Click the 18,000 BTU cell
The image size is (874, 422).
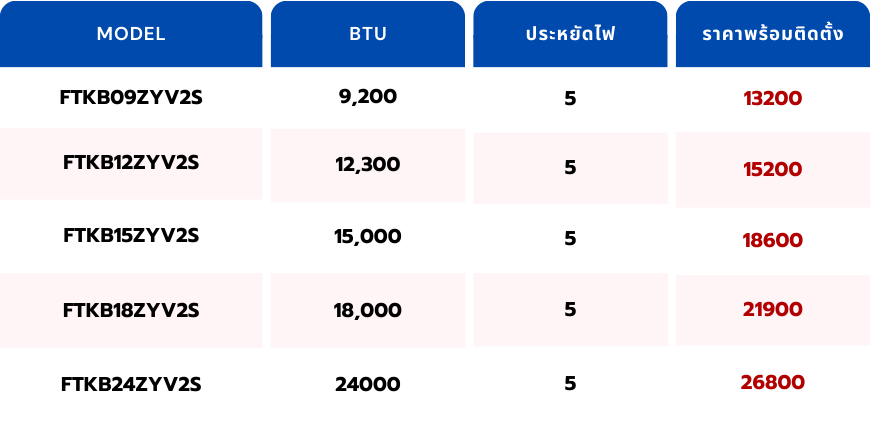368,310
